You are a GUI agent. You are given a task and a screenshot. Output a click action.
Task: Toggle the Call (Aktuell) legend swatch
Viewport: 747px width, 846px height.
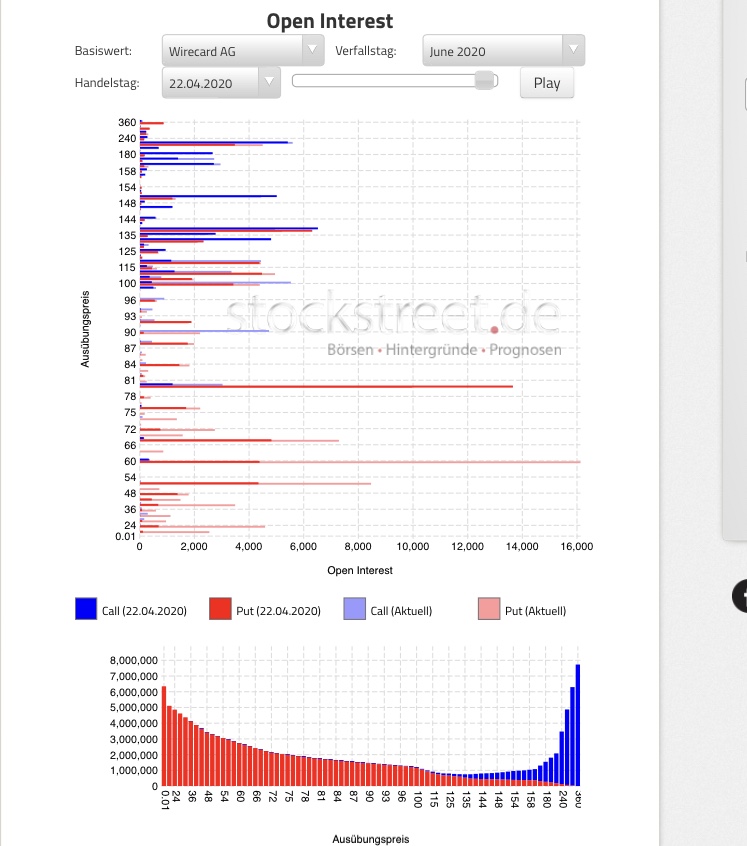coord(354,609)
